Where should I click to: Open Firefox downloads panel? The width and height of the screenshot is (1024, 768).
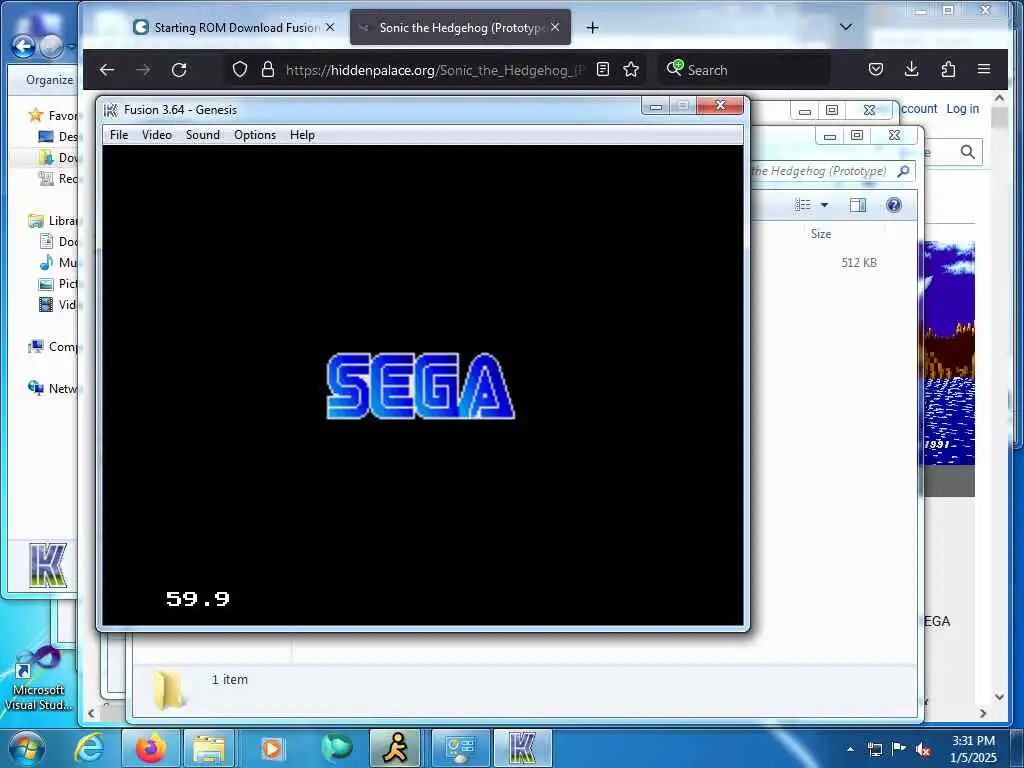(x=912, y=69)
